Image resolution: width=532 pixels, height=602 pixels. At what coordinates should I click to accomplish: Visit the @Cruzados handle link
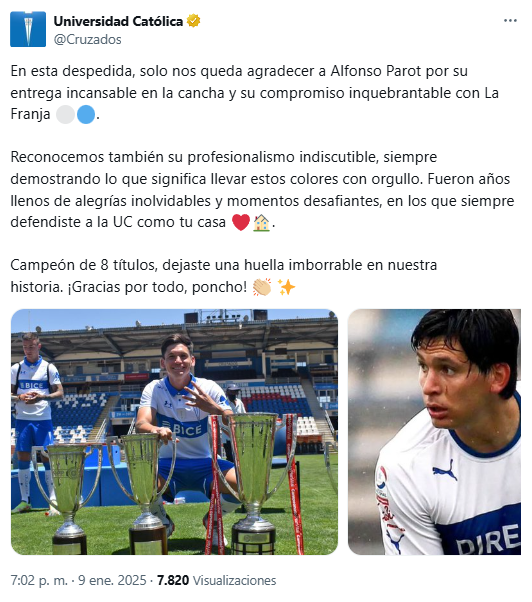[88, 39]
